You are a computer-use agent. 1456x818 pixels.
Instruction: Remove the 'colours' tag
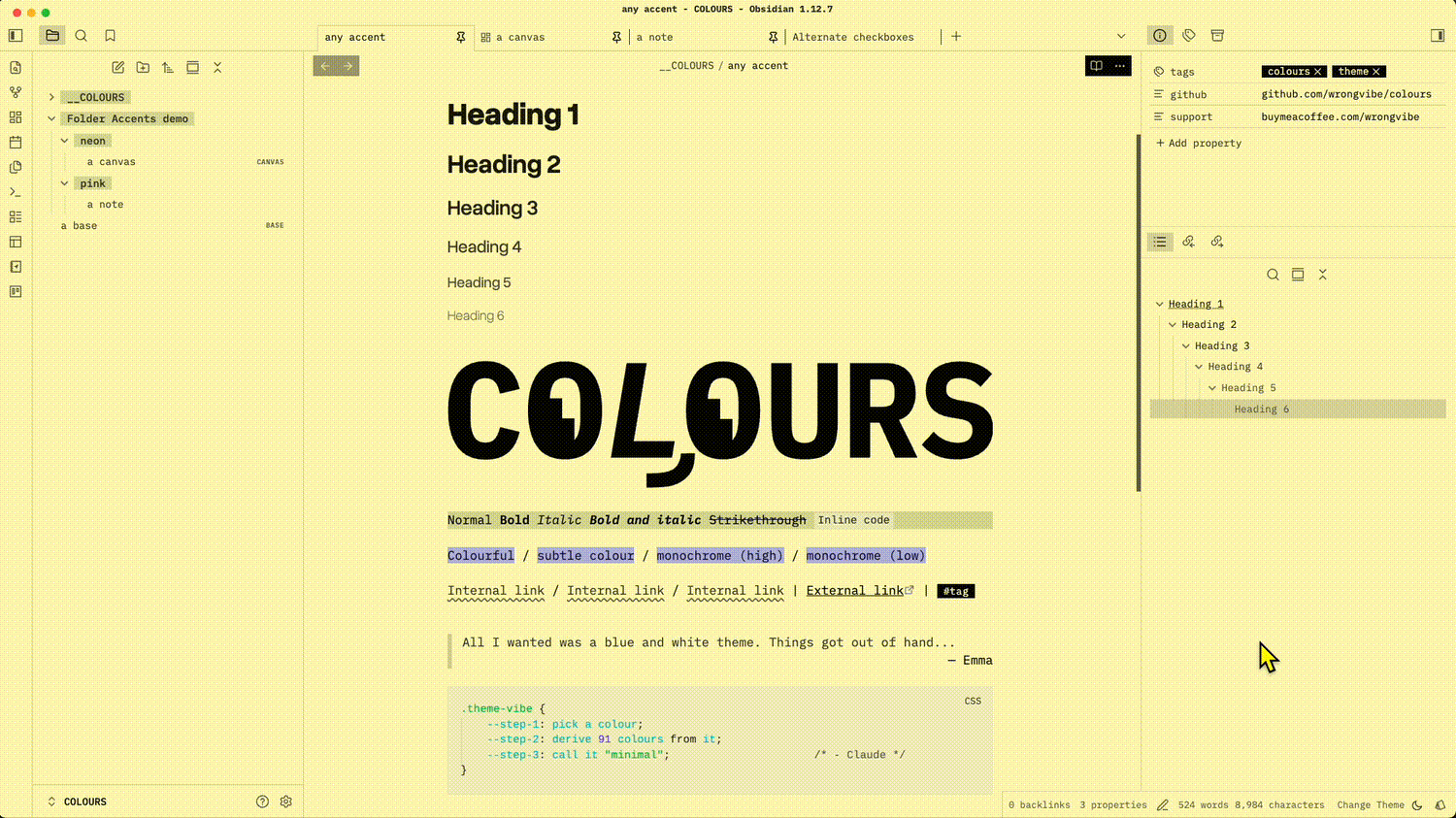point(1317,72)
